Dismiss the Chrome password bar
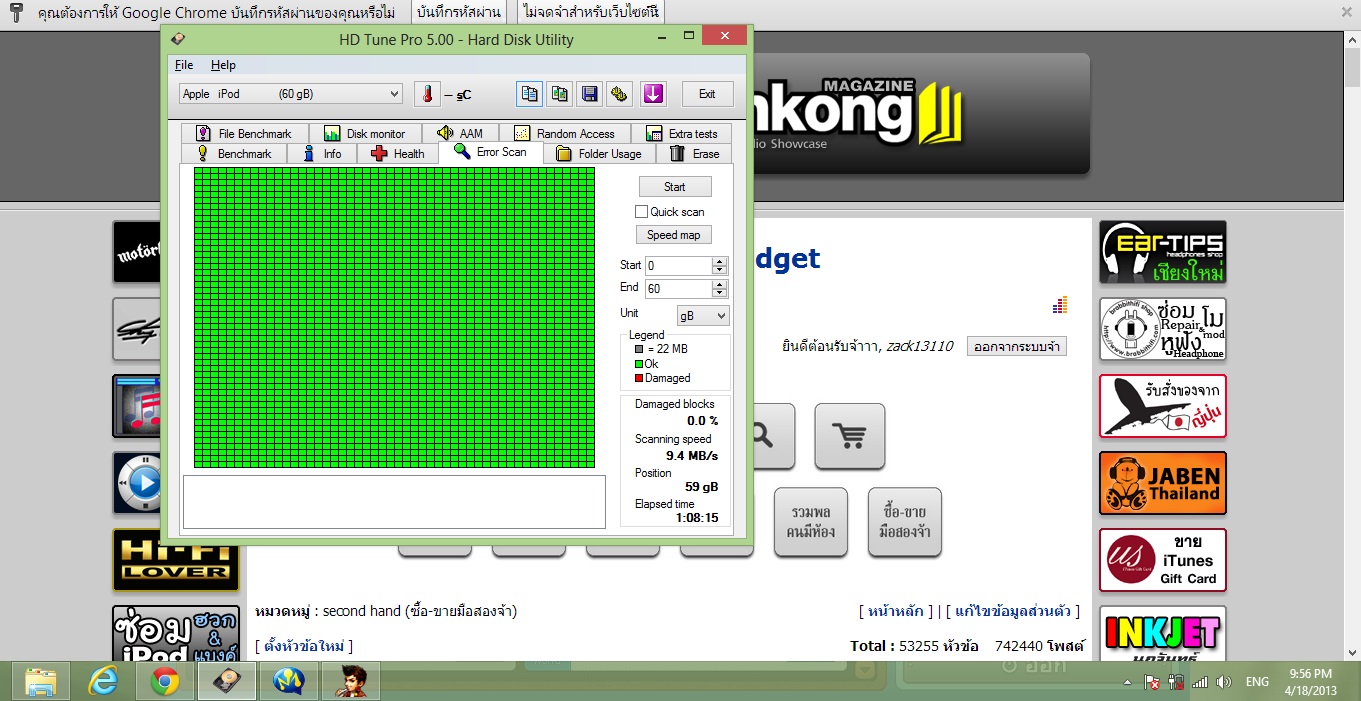1361x701 pixels. [x=1346, y=12]
